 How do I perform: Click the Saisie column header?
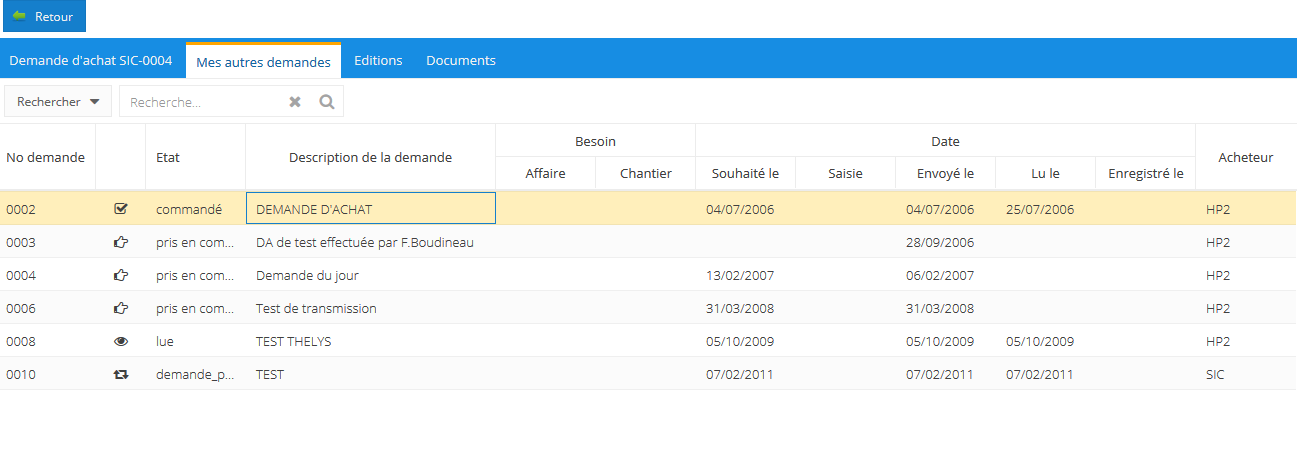845,173
